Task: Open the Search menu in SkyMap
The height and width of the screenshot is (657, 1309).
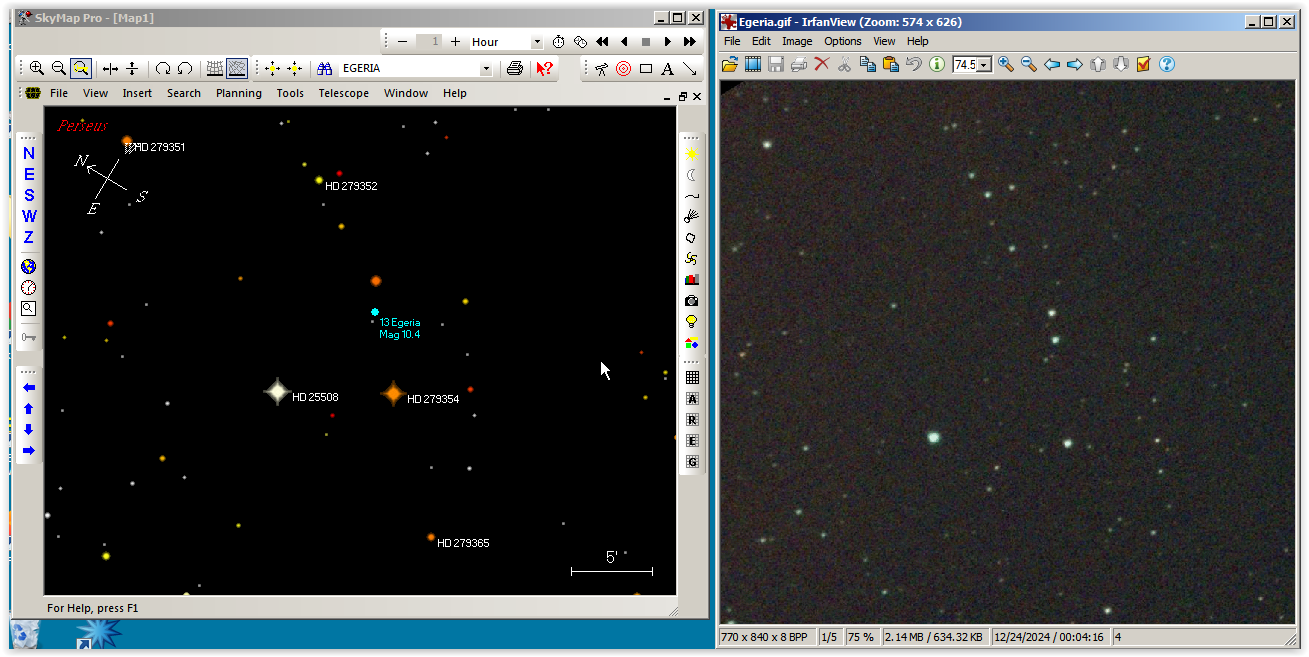Action: coord(184,93)
